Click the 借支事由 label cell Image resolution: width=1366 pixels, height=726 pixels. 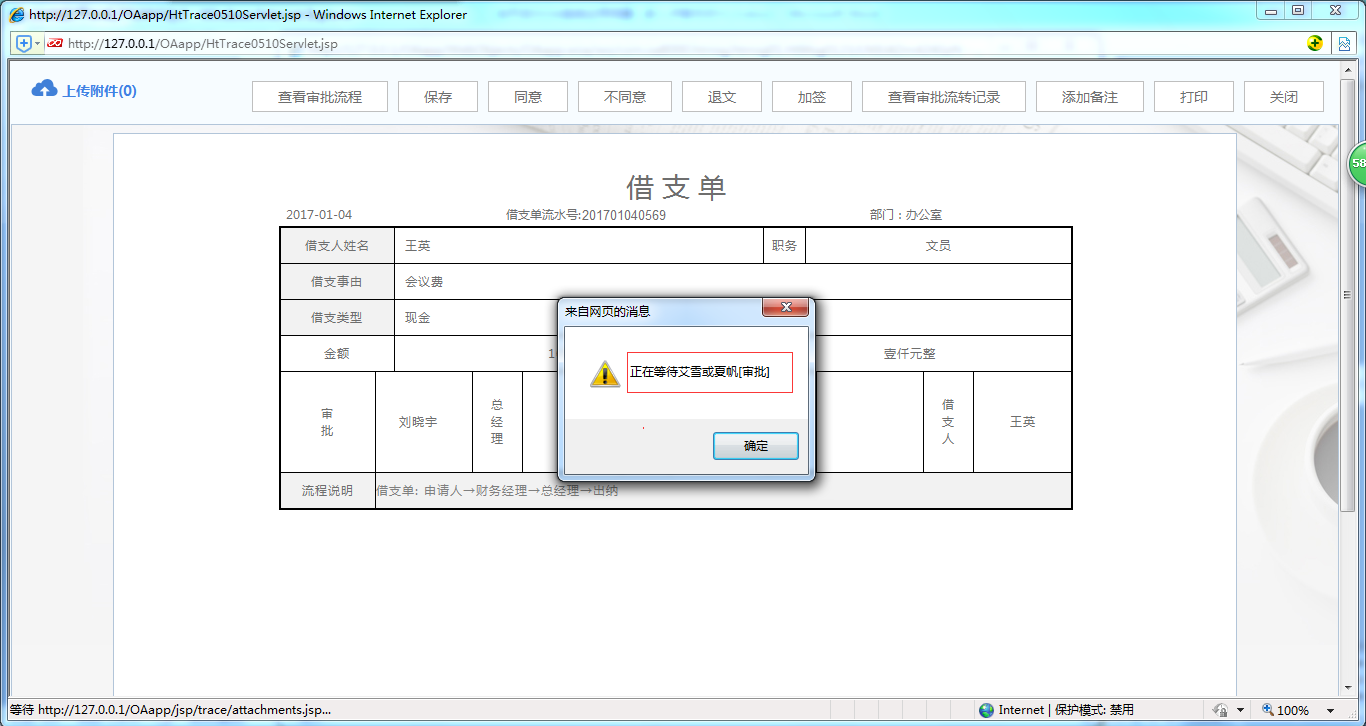pyautogui.click(x=337, y=282)
